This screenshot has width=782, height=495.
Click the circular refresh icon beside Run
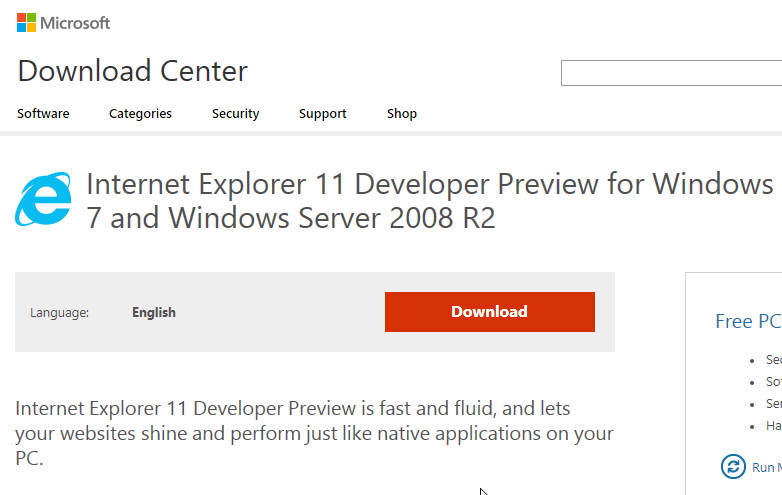coord(733,467)
